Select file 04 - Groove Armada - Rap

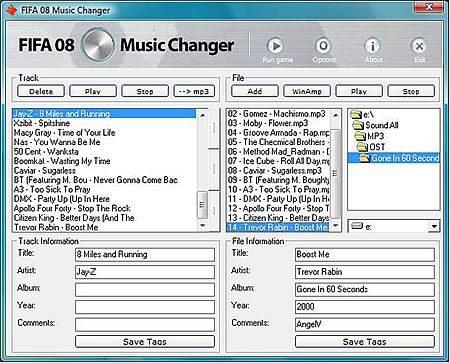278,133
